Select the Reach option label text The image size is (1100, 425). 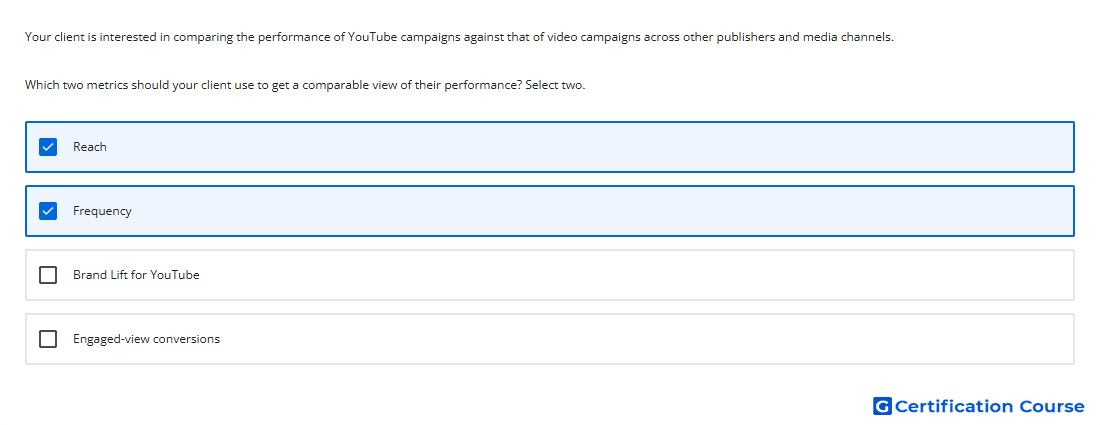click(90, 147)
